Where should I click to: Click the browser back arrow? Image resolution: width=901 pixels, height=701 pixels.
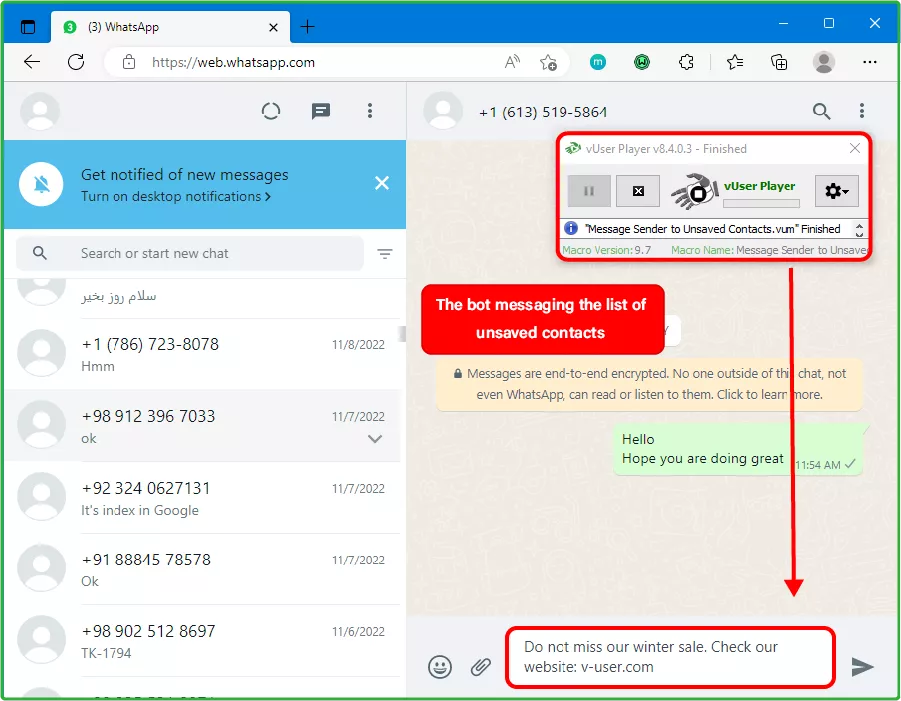click(x=32, y=62)
